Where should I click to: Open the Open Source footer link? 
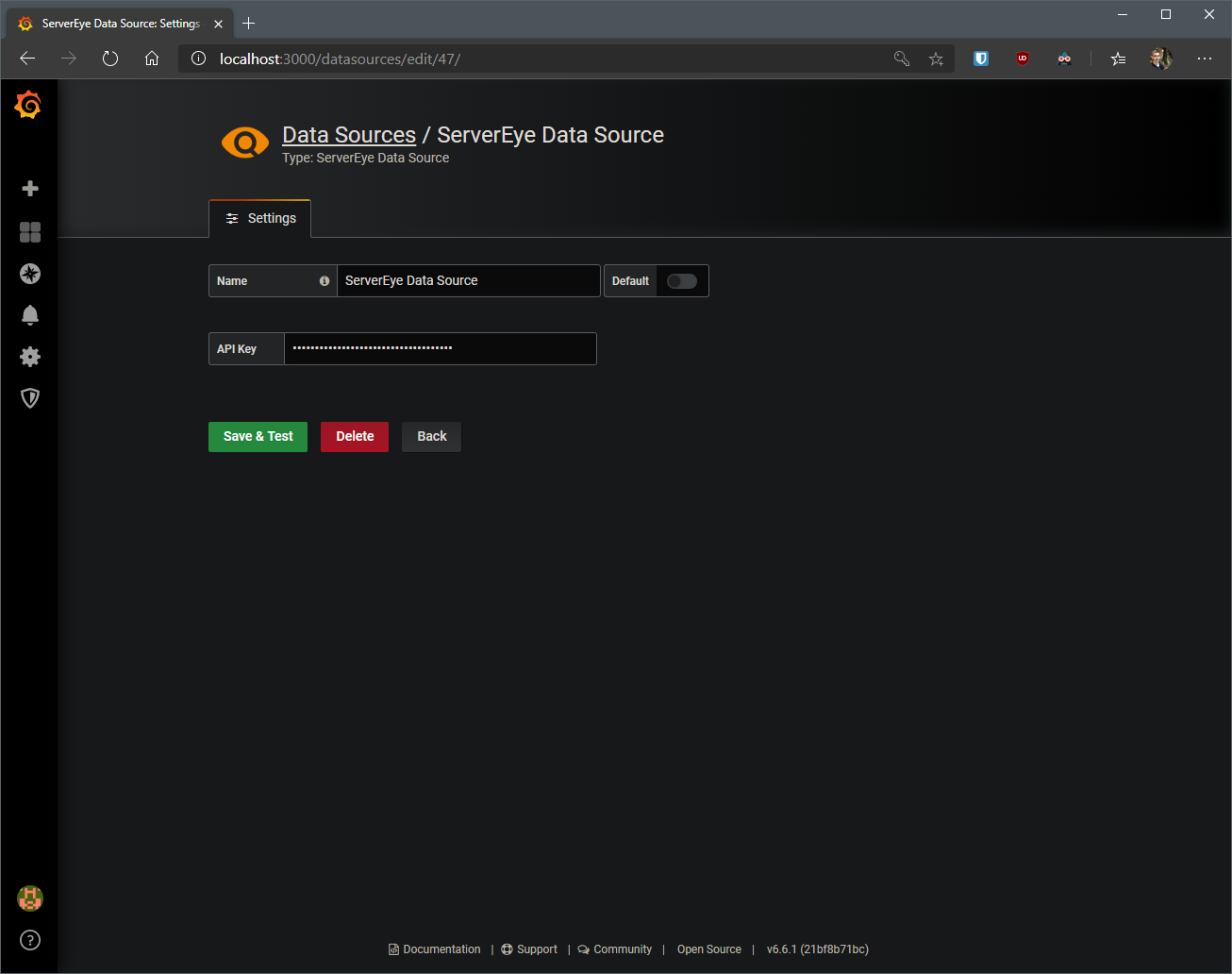point(709,949)
